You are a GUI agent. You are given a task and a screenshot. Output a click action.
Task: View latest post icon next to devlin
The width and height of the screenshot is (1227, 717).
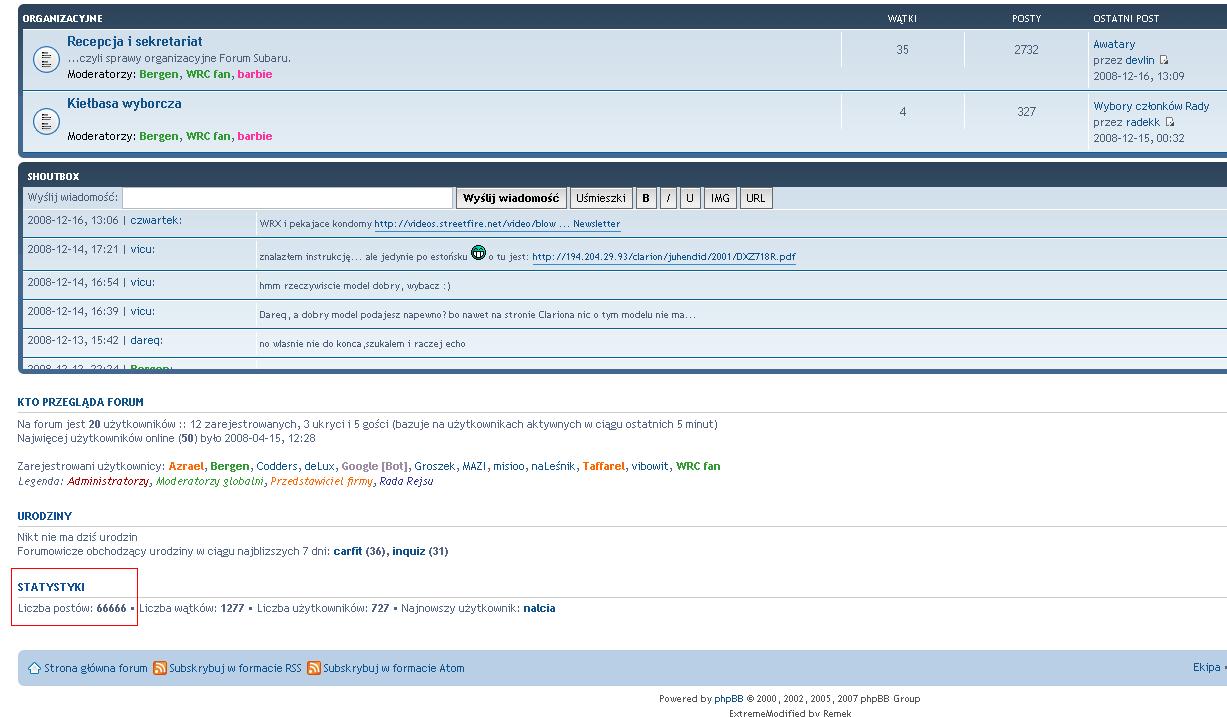tap(1164, 61)
